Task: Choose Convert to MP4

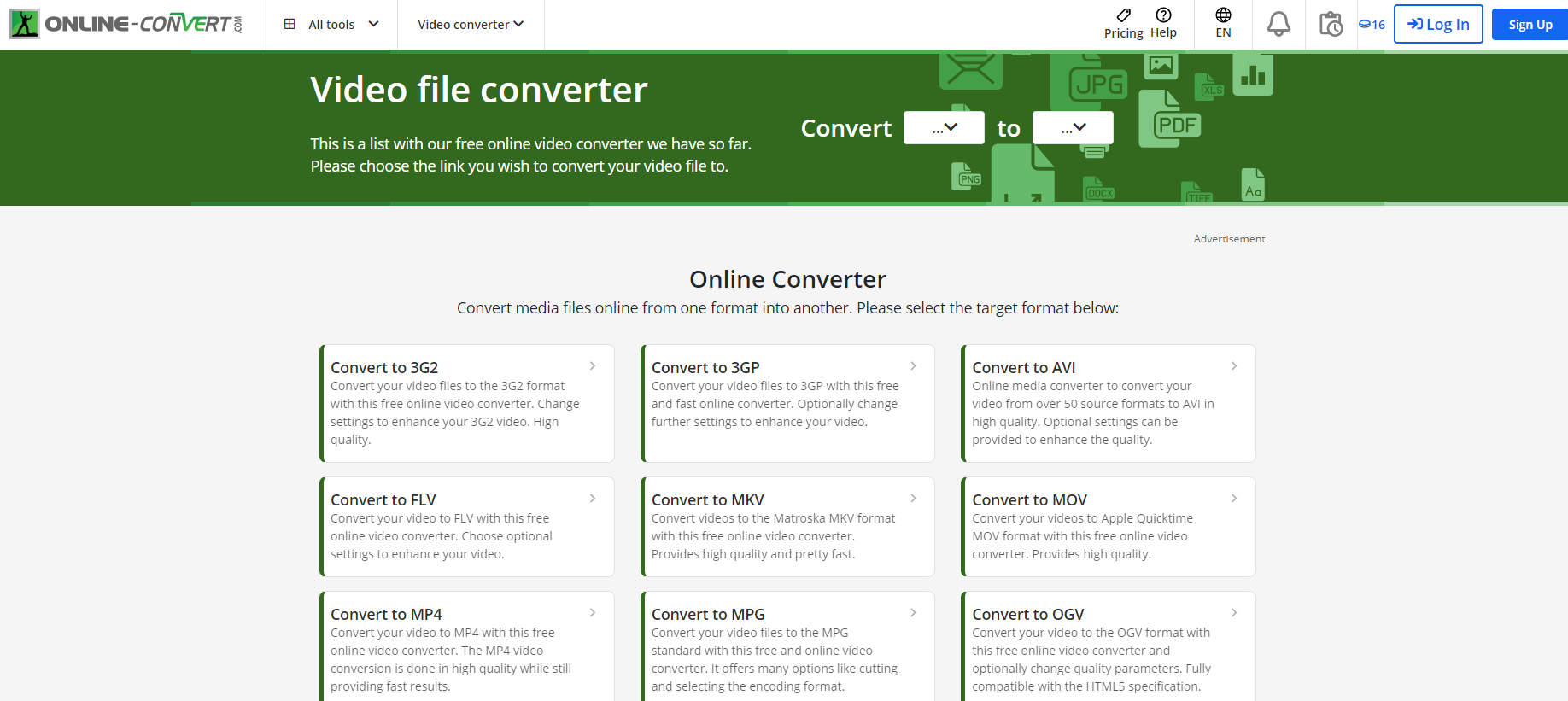Action: pyautogui.click(x=386, y=614)
